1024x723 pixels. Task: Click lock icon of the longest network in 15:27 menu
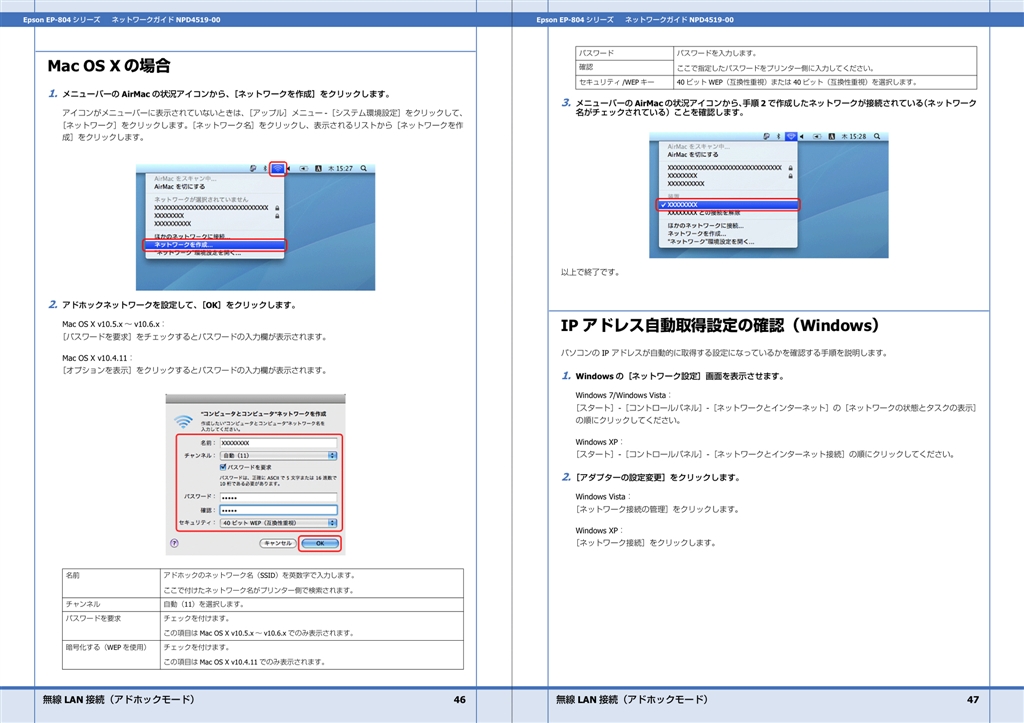277,208
